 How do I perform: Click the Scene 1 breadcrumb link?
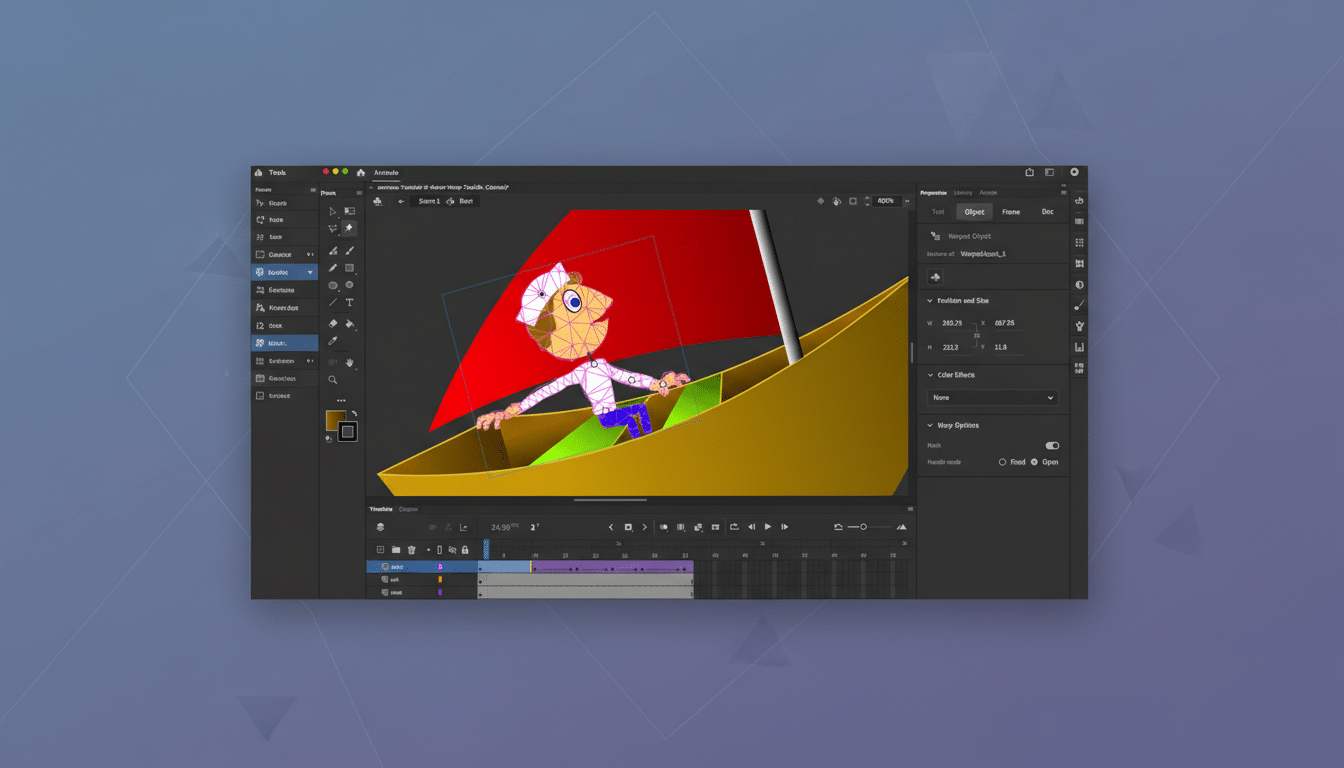coord(430,200)
